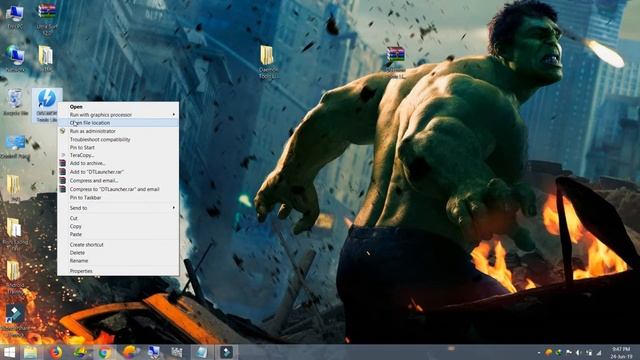Choose Add to "DTLauncher.rar"

[118, 172]
